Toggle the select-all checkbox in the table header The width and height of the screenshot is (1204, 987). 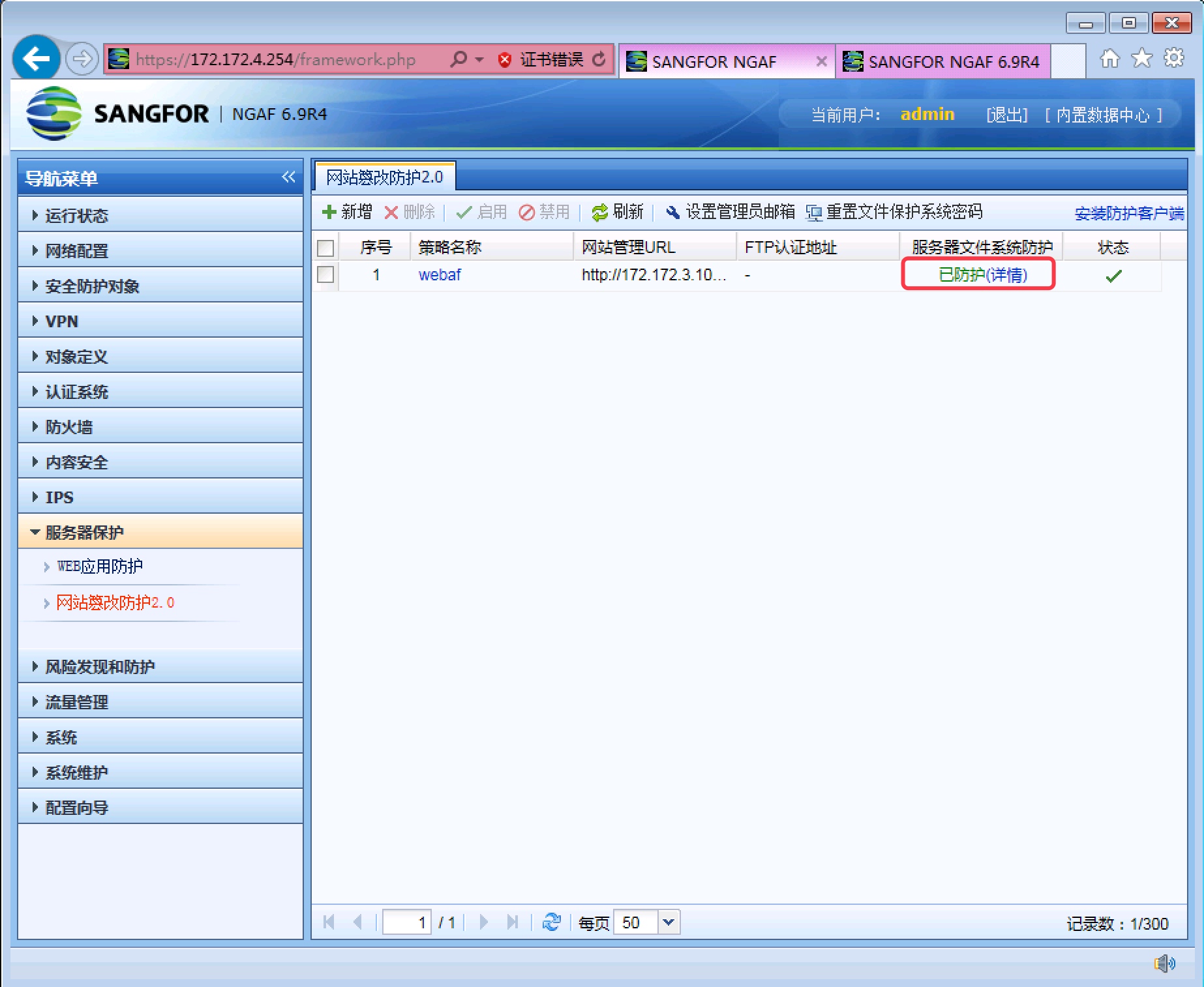click(325, 248)
